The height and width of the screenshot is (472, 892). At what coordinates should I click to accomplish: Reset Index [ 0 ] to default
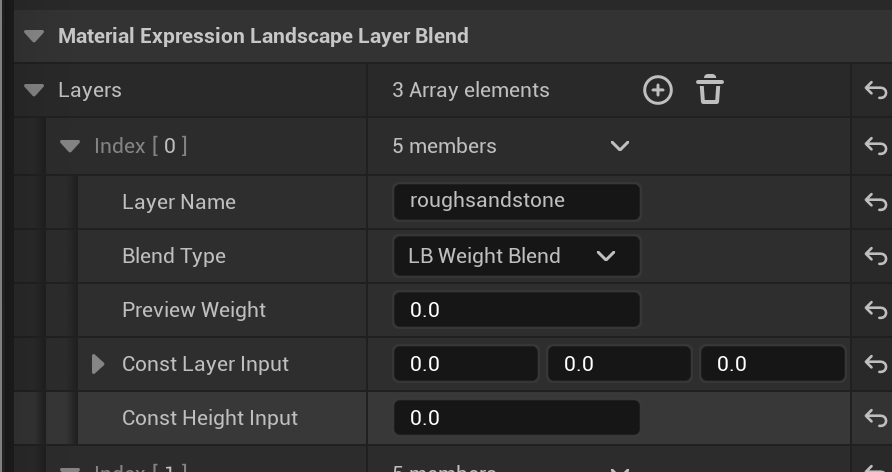[x=875, y=146]
